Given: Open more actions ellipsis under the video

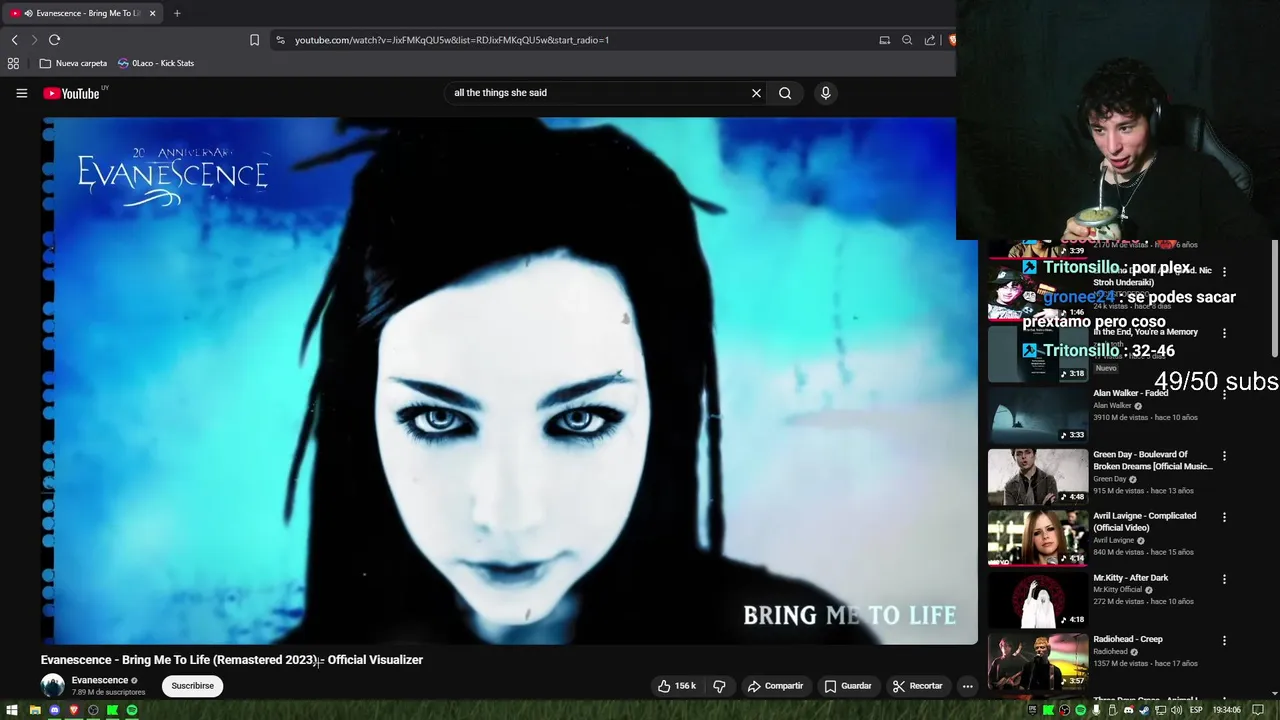Looking at the screenshot, I should pos(967,686).
